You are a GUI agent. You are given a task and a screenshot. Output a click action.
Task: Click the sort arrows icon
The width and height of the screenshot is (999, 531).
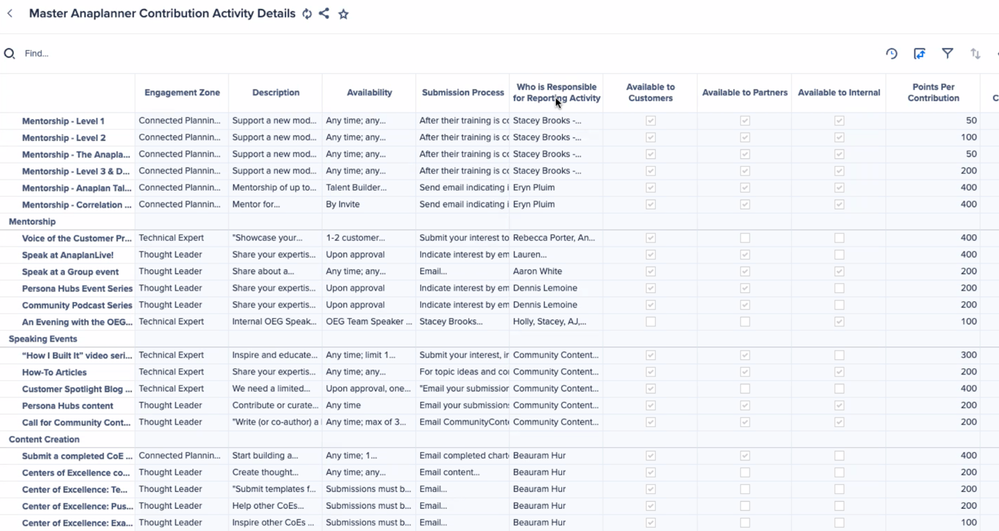975,54
